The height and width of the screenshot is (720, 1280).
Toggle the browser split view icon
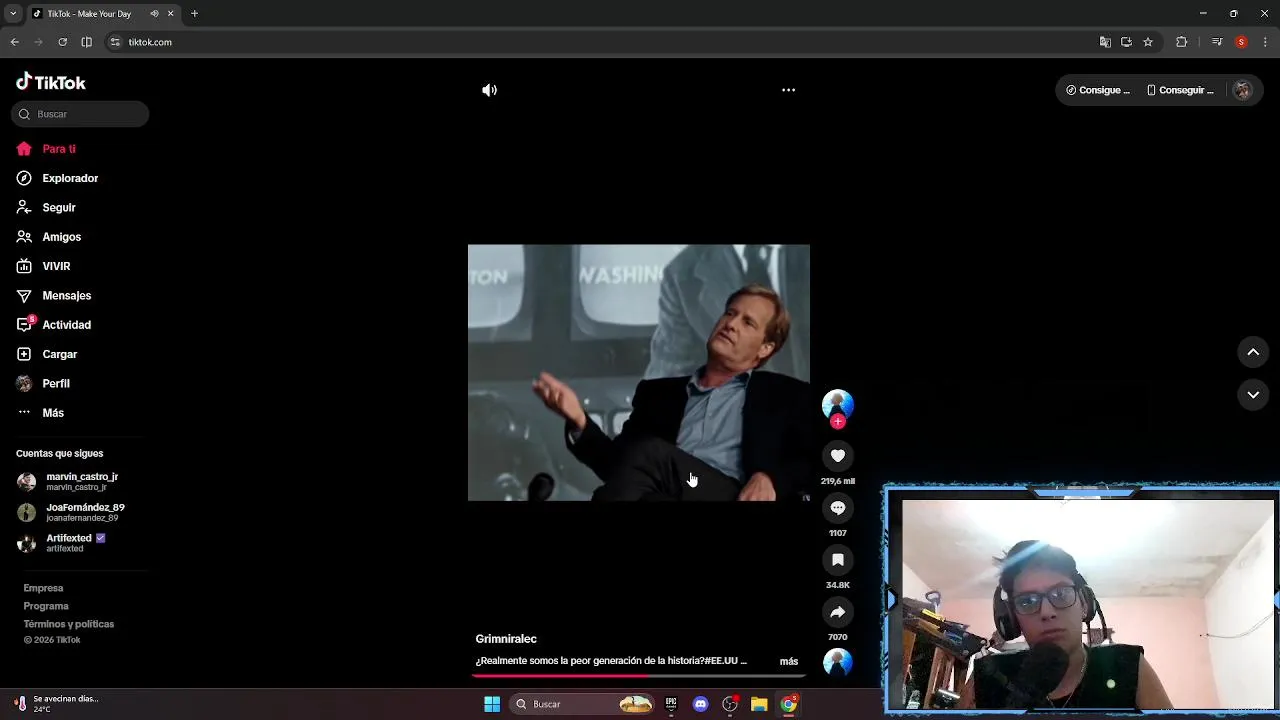click(x=87, y=42)
